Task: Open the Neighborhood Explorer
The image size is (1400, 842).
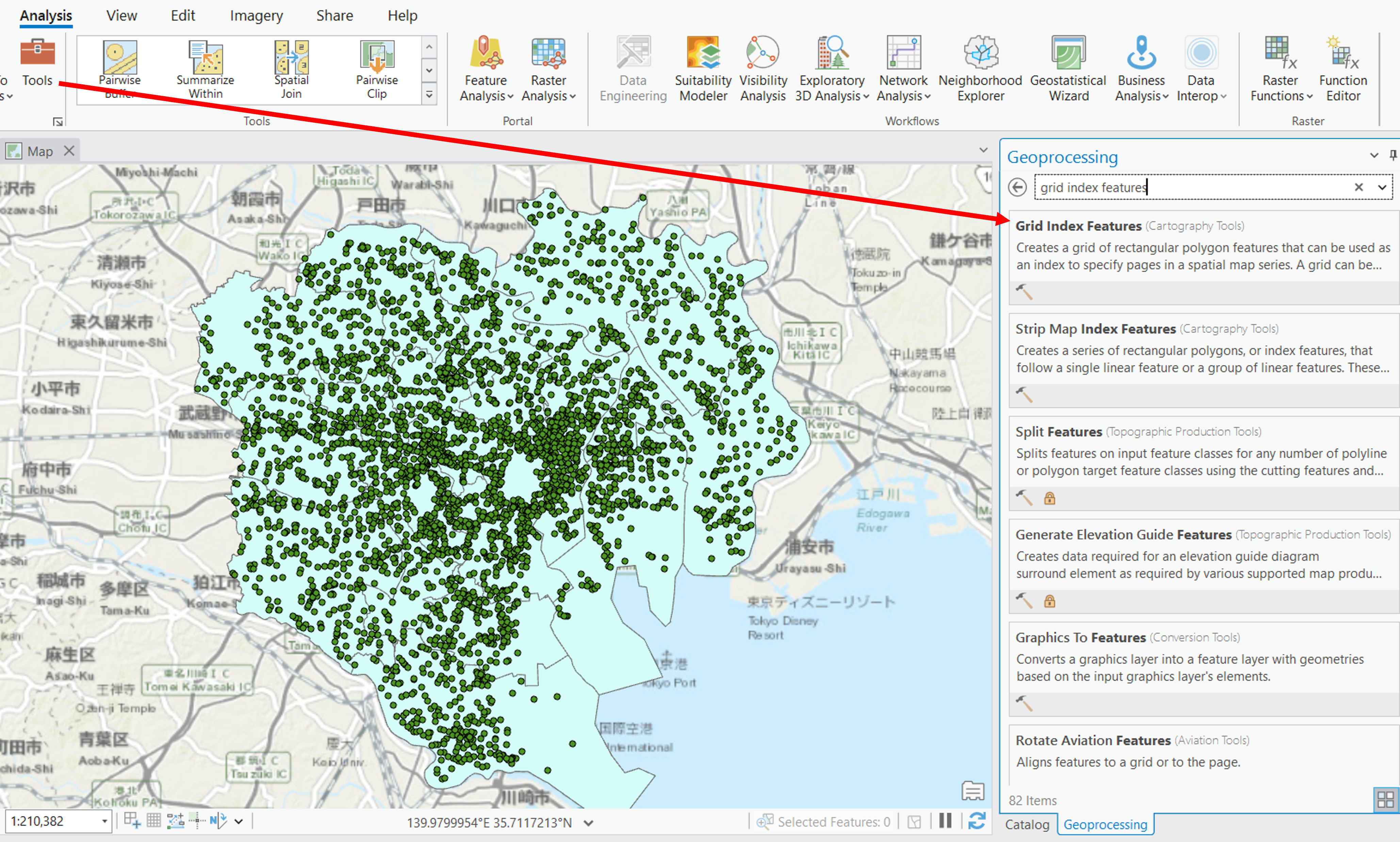Action: point(980,69)
